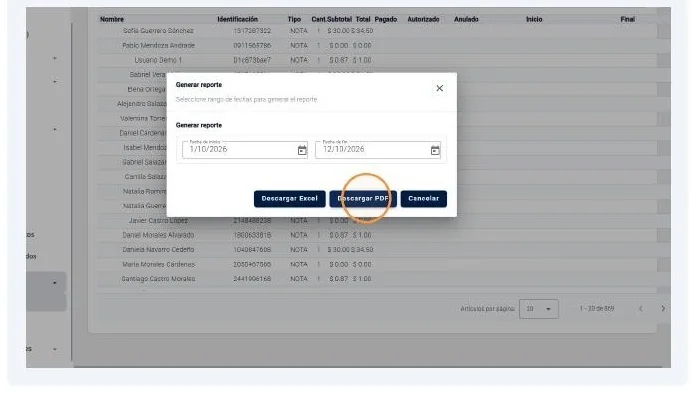This screenshot has height=393, width=695.
Task: Collapse the highlighted sidebar section arrow
Action: pyautogui.click(x=55, y=283)
